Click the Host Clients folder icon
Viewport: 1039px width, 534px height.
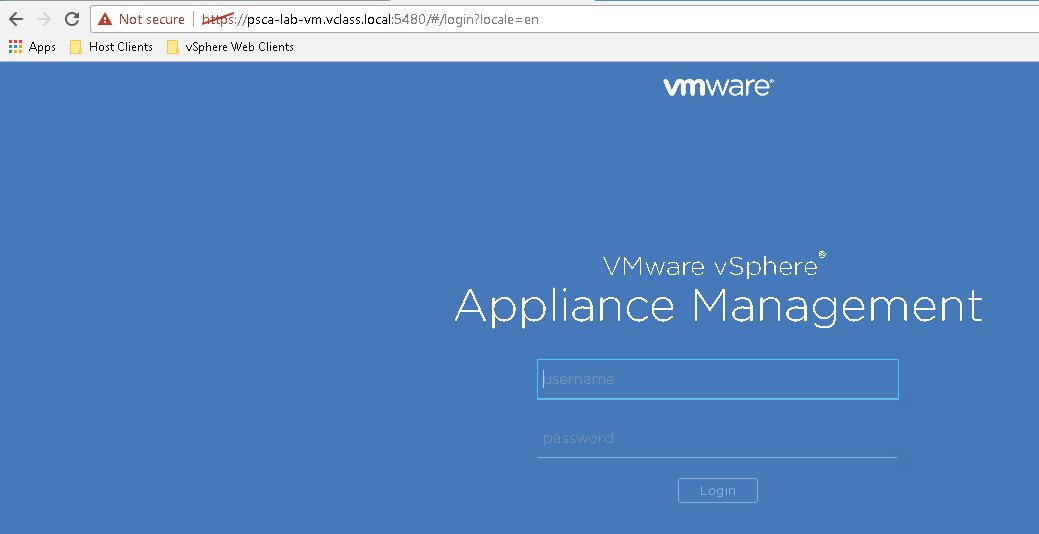click(76, 47)
